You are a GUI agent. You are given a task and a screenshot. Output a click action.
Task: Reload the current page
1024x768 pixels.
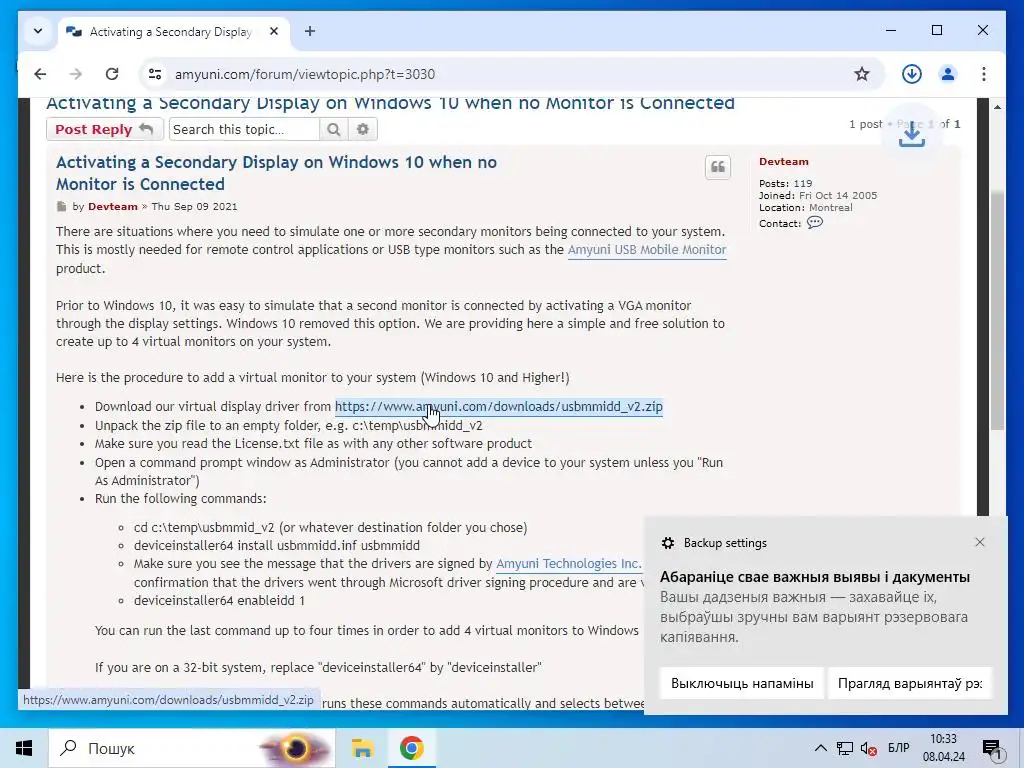pos(112,74)
